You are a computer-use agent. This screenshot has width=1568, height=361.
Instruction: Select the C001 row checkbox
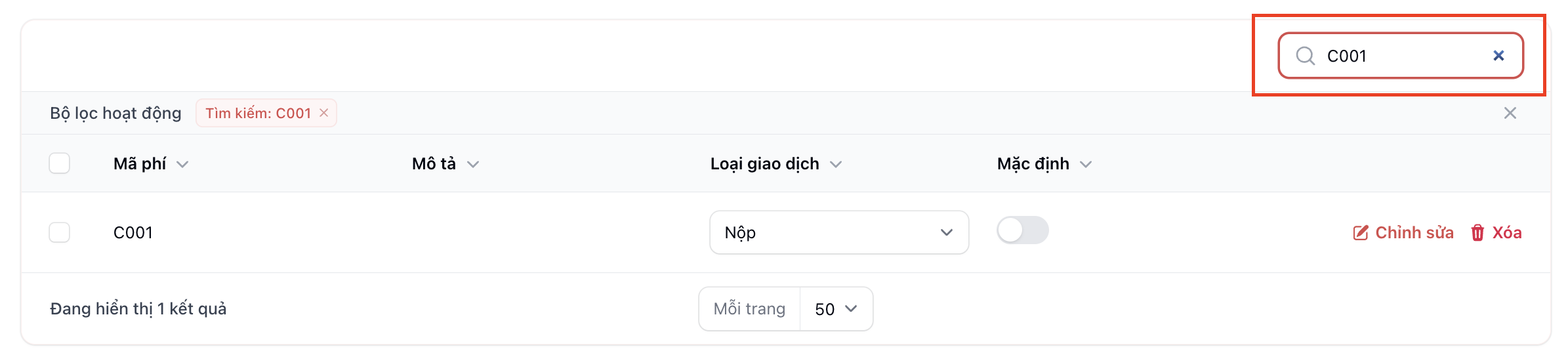pyautogui.click(x=60, y=232)
